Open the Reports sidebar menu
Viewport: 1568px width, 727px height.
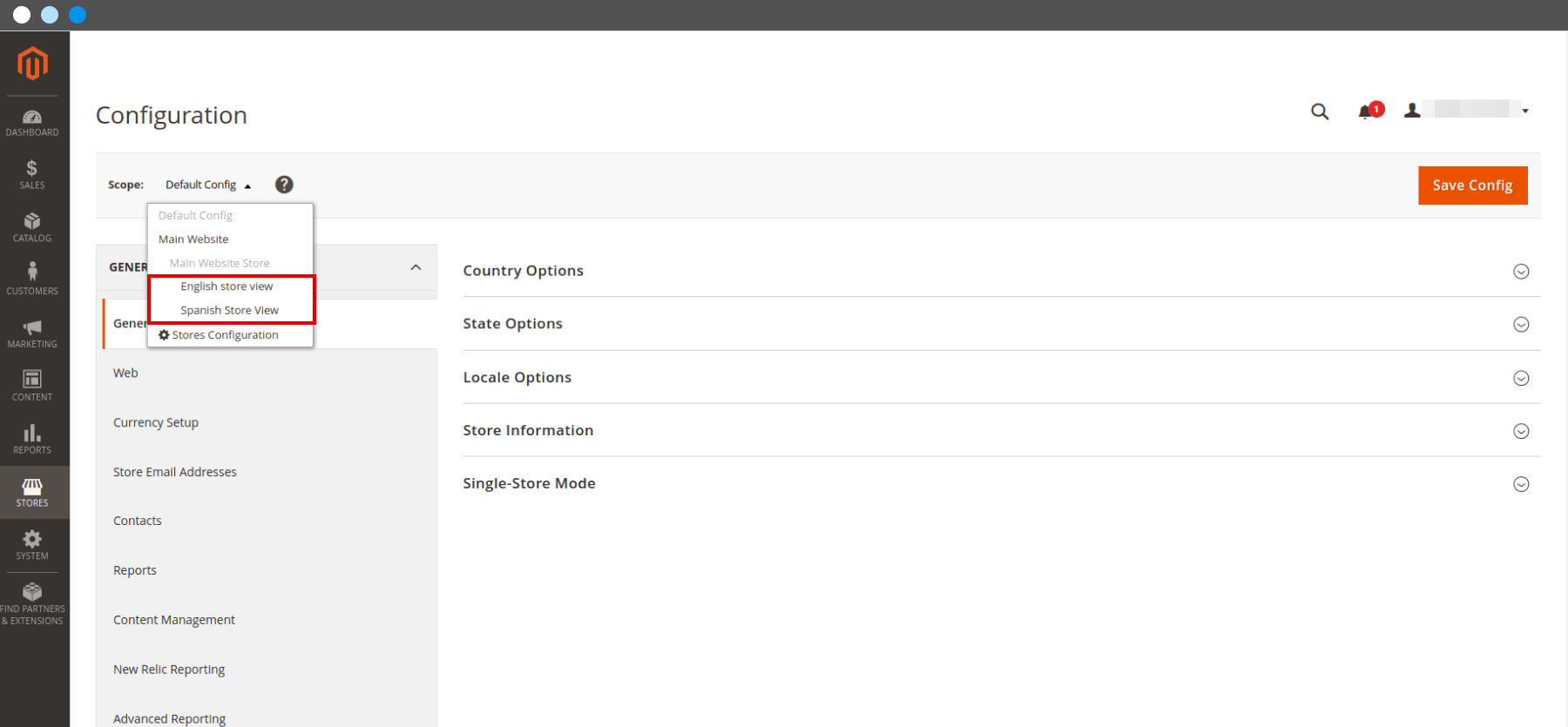click(x=32, y=440)
